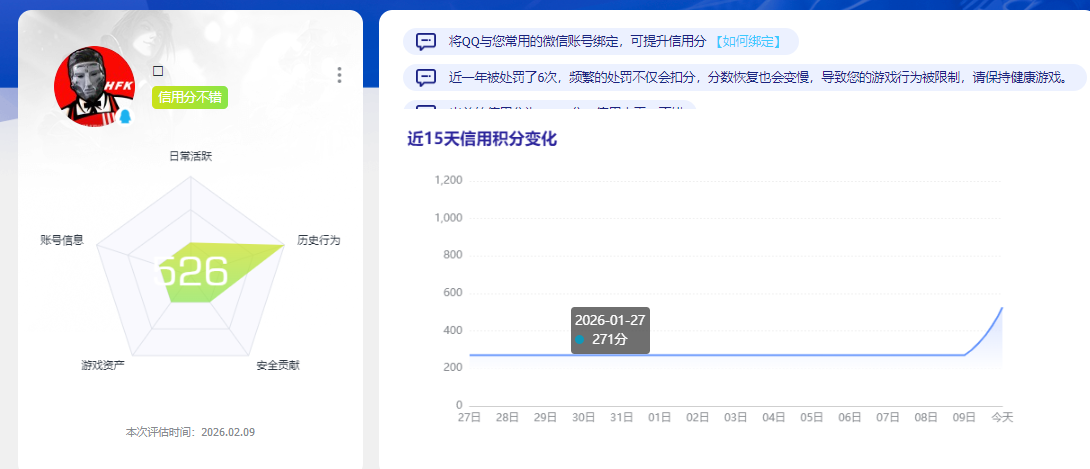Click the 信用分不错 badge
The image size is (1090, 469).
(190, 97)
